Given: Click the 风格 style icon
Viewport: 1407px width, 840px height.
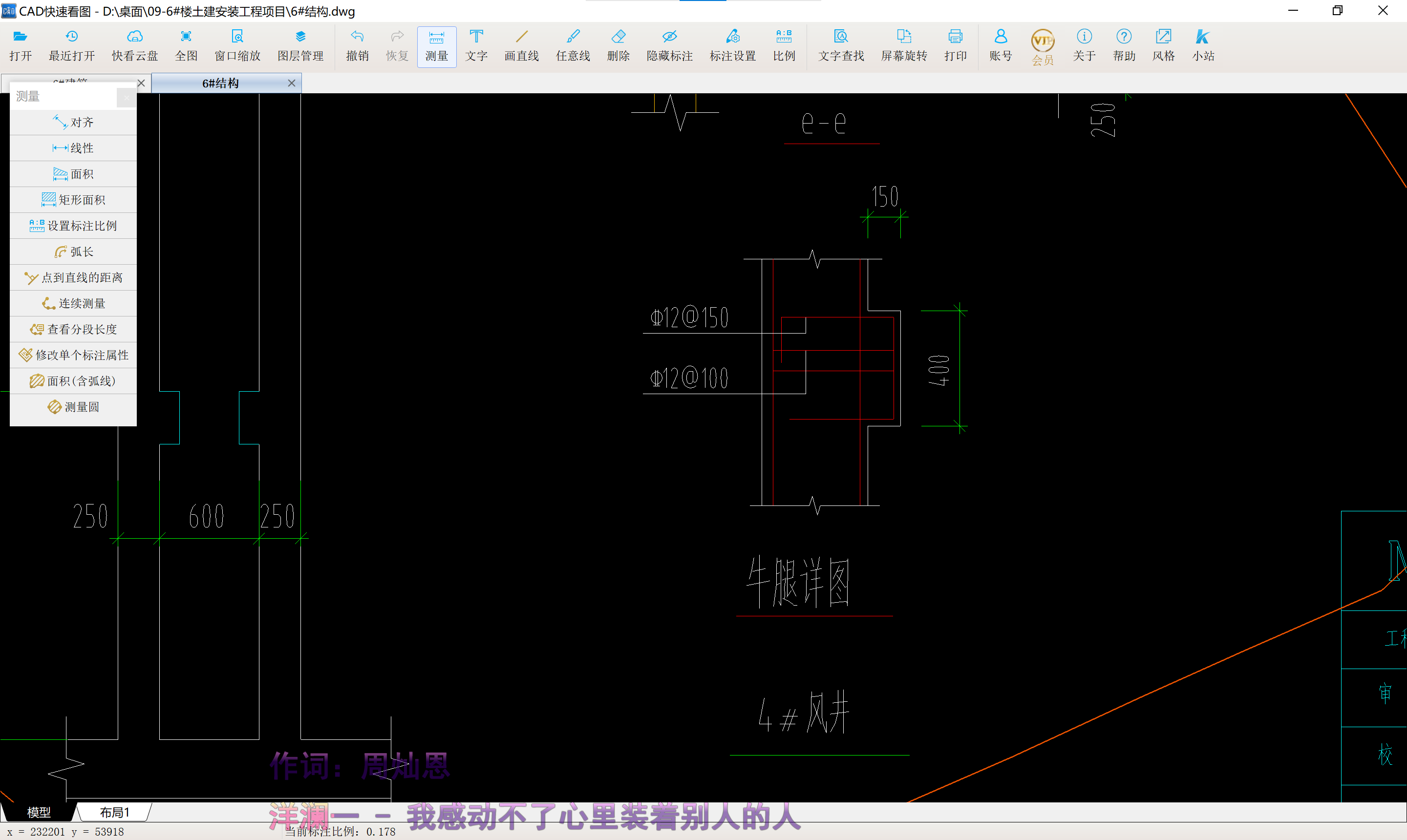Looking at the screenshot, I should point(1164,46).
